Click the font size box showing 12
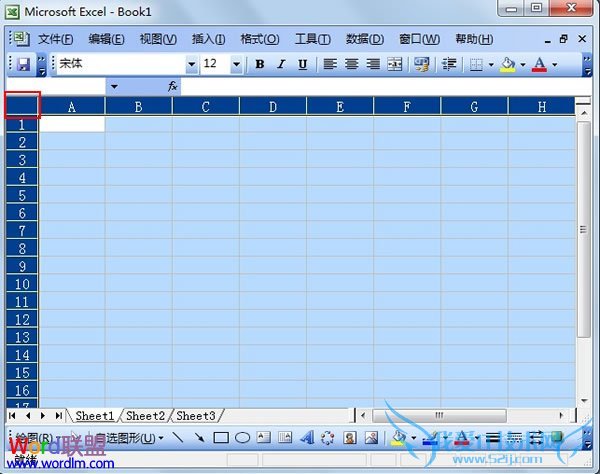The height and width of the screenshot is (474, 600). pyautogui.click(x=216, y=64)
